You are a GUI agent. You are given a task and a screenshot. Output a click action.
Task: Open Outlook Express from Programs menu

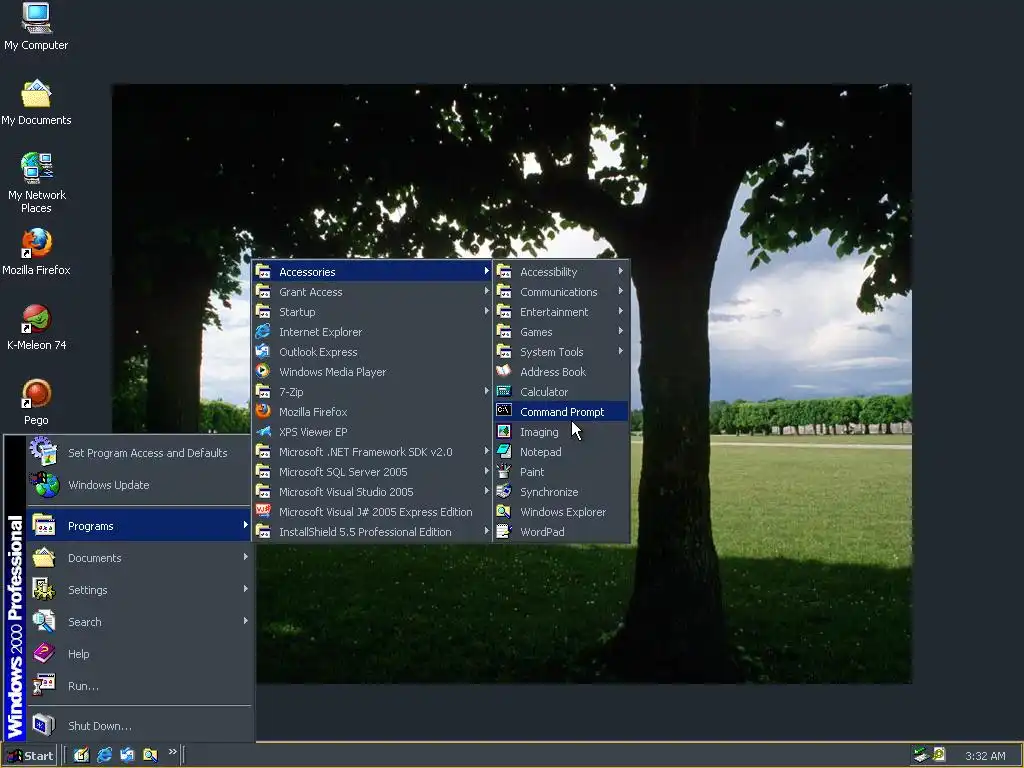(372, 351)
